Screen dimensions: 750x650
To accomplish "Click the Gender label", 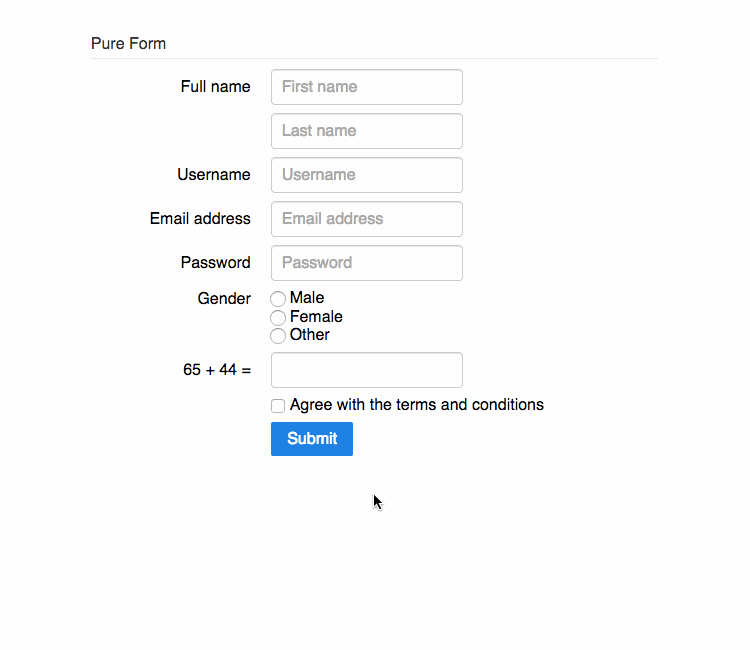I will pyautogui.click(x=224, y=298).
